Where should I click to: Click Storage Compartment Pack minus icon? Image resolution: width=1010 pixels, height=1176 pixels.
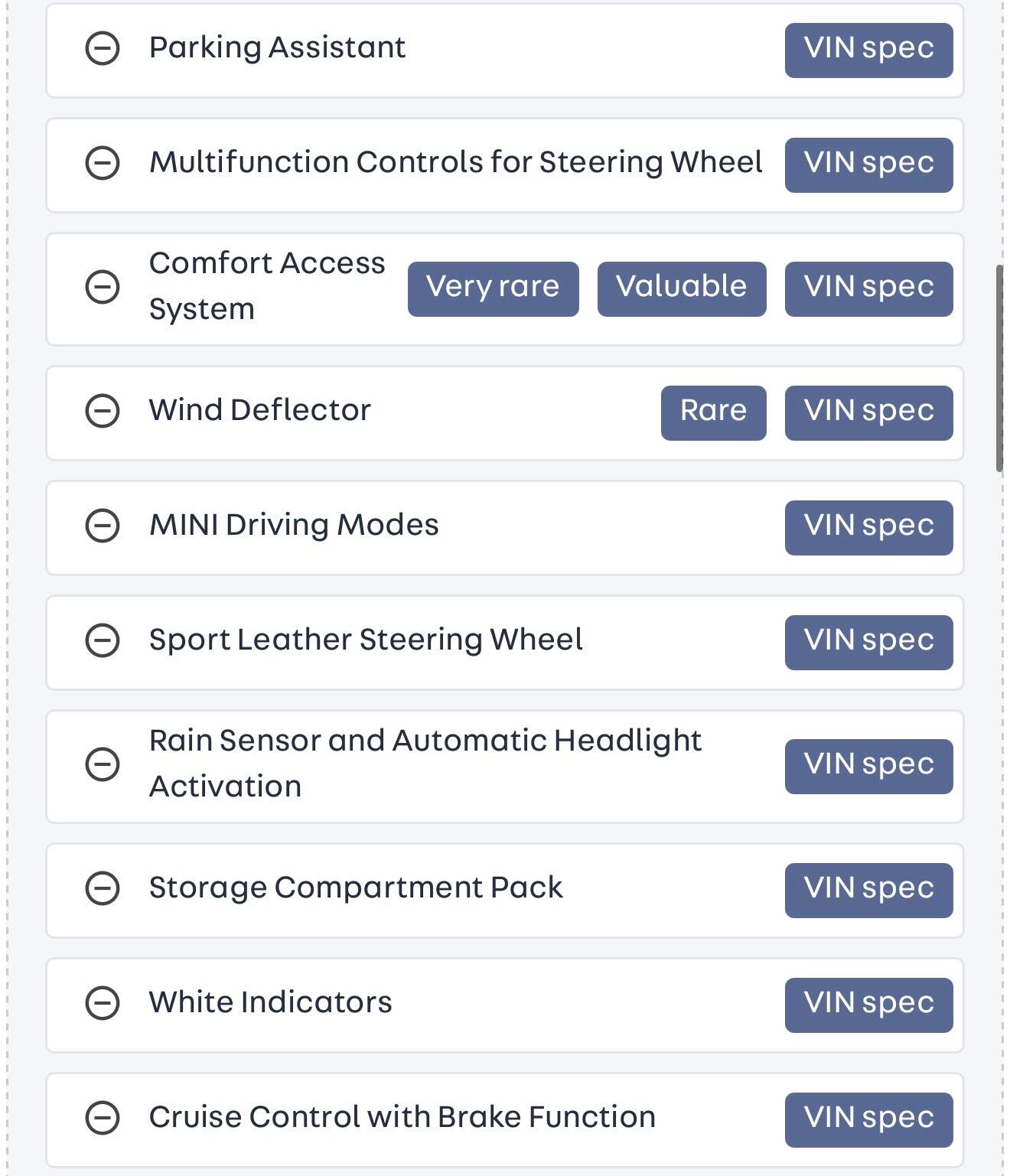102,888
